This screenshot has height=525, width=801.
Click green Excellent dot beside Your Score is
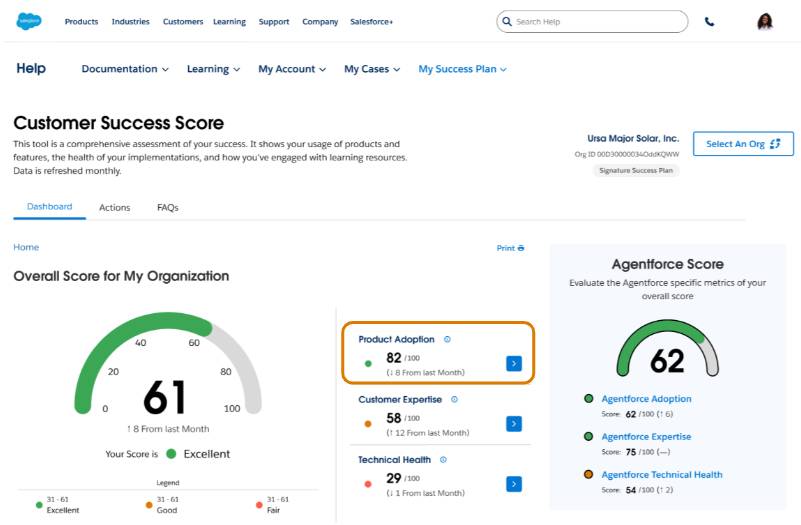click(171, 454)
